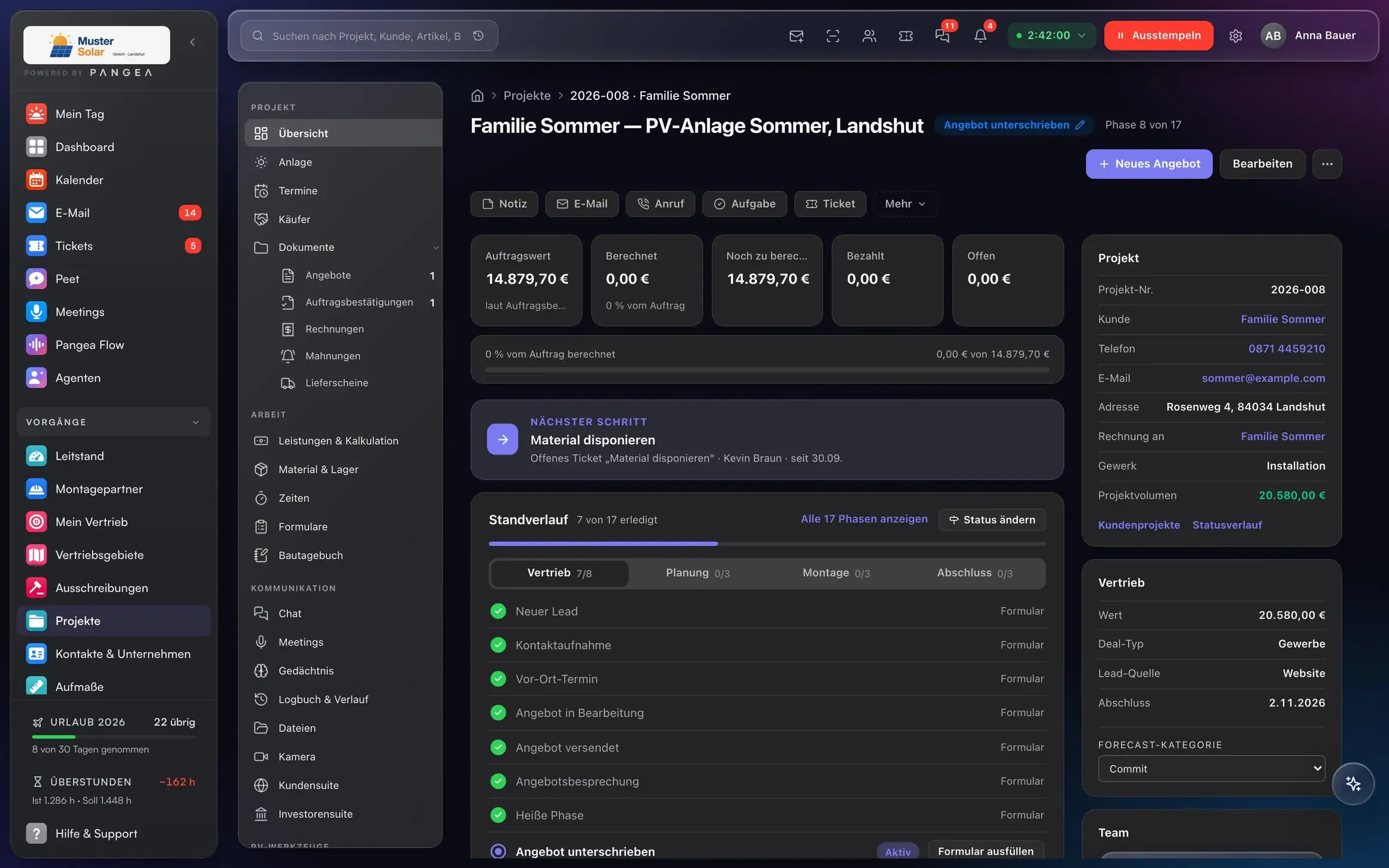Switch to the Planung 0/3 tab

pyautogui.click(x=697, y=573)
